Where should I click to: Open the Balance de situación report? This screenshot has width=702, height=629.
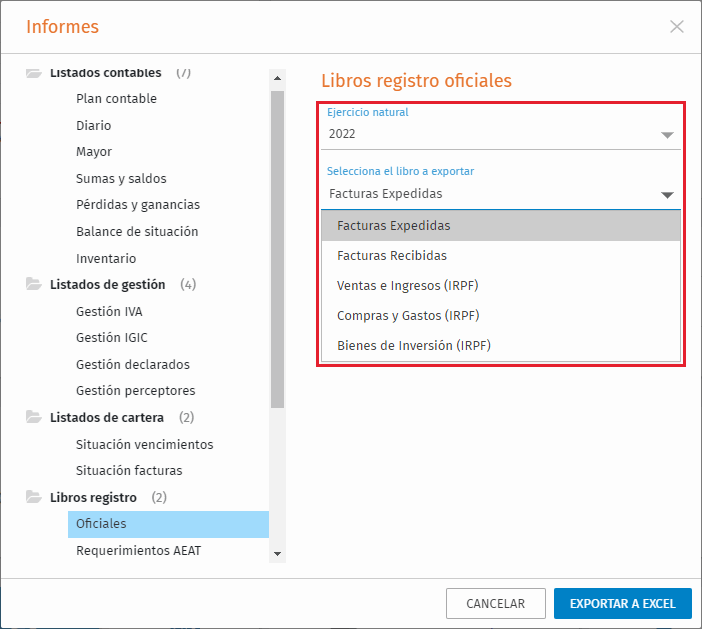[137, 231]
